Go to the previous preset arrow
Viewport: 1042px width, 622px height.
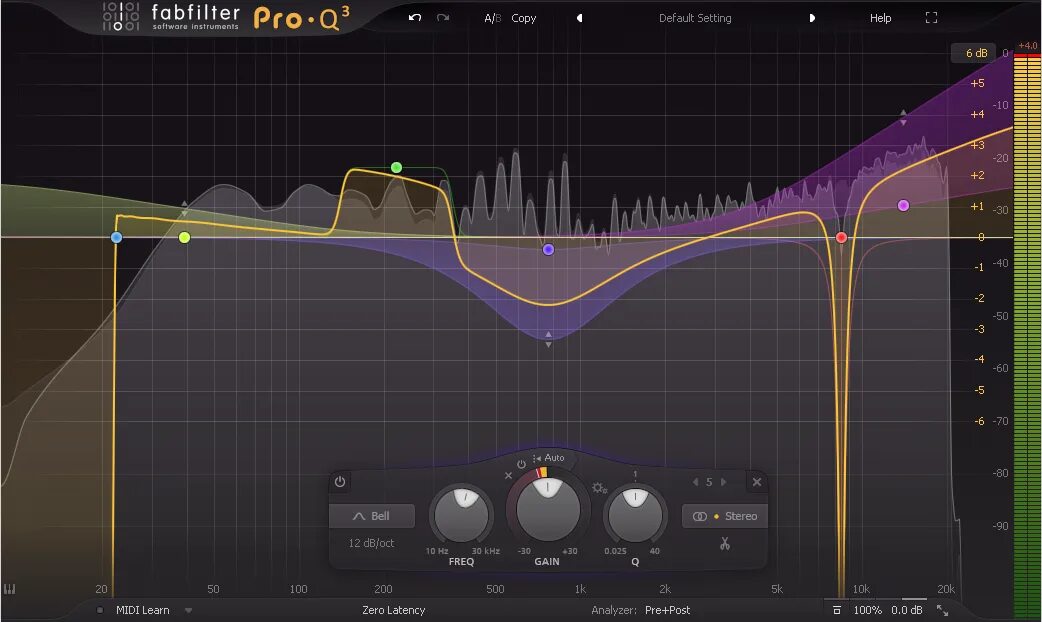[579, 19]
